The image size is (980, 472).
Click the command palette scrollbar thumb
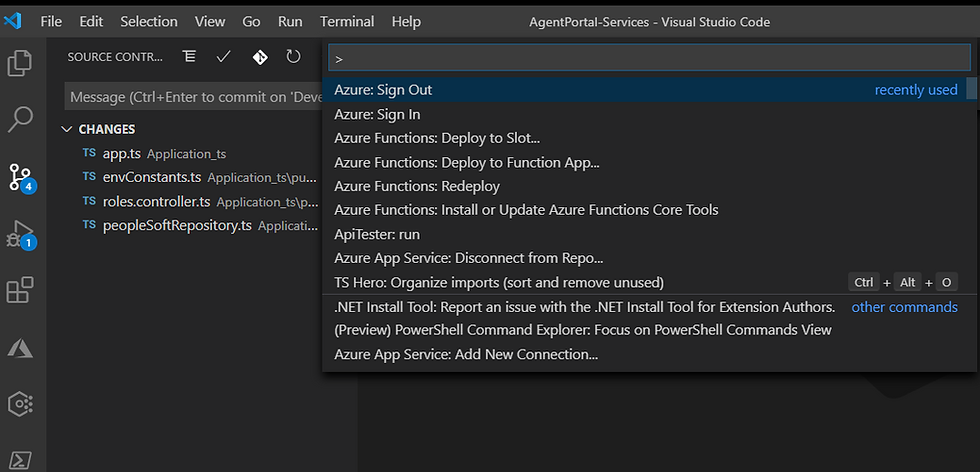coord(971,88)
